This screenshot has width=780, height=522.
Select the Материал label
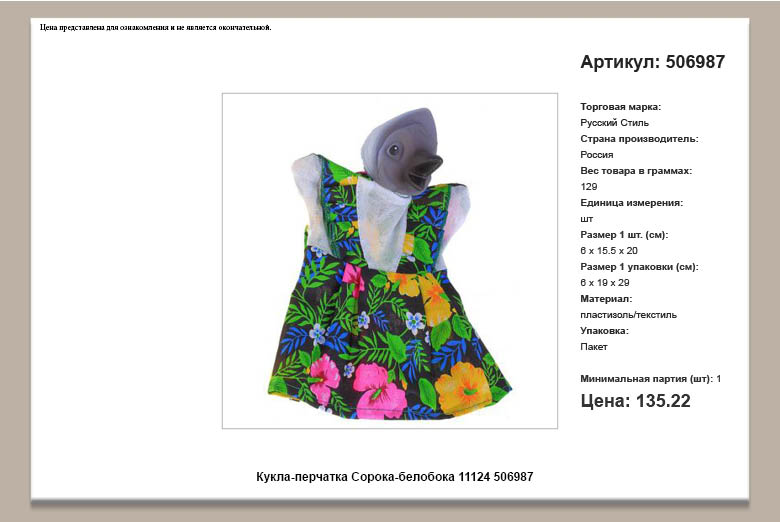tap(606, 299)
